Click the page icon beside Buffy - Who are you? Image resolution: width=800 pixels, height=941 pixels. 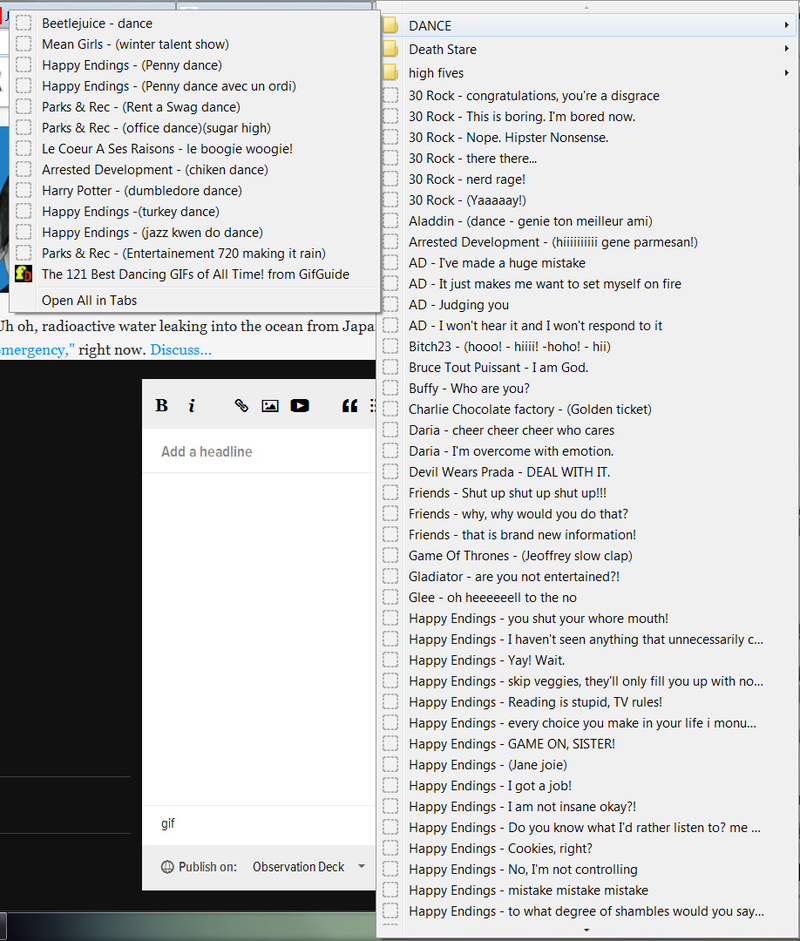click(x=391, y=388)
